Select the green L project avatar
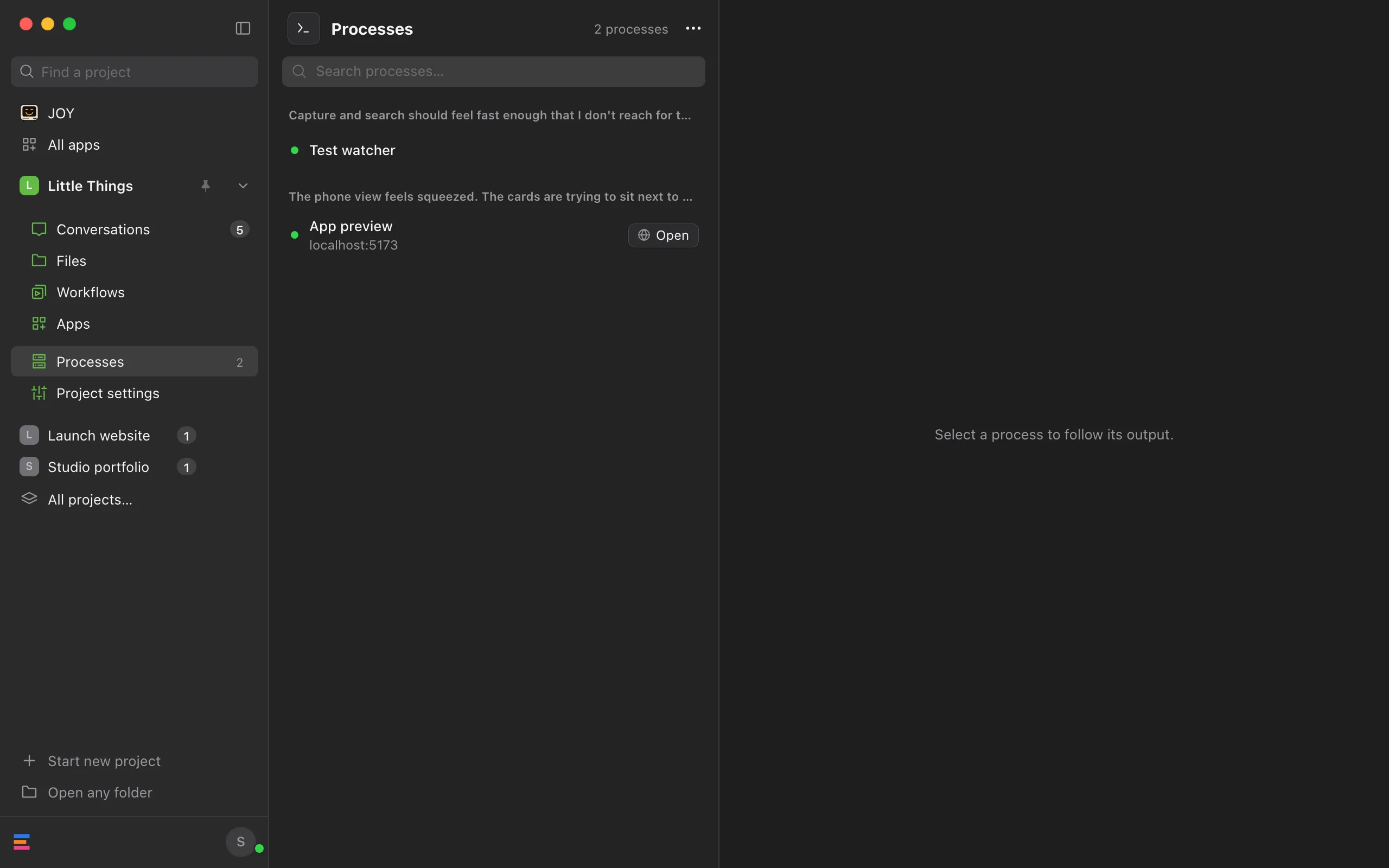The height and width of the screenshot is (868, 1389). click(x=29, y=186)
